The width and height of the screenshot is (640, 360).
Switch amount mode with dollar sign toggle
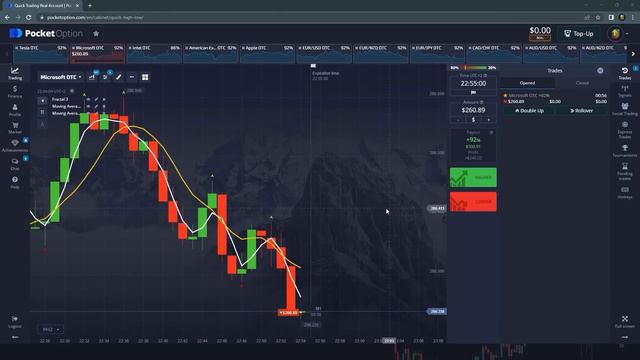[x=473, y=120]
